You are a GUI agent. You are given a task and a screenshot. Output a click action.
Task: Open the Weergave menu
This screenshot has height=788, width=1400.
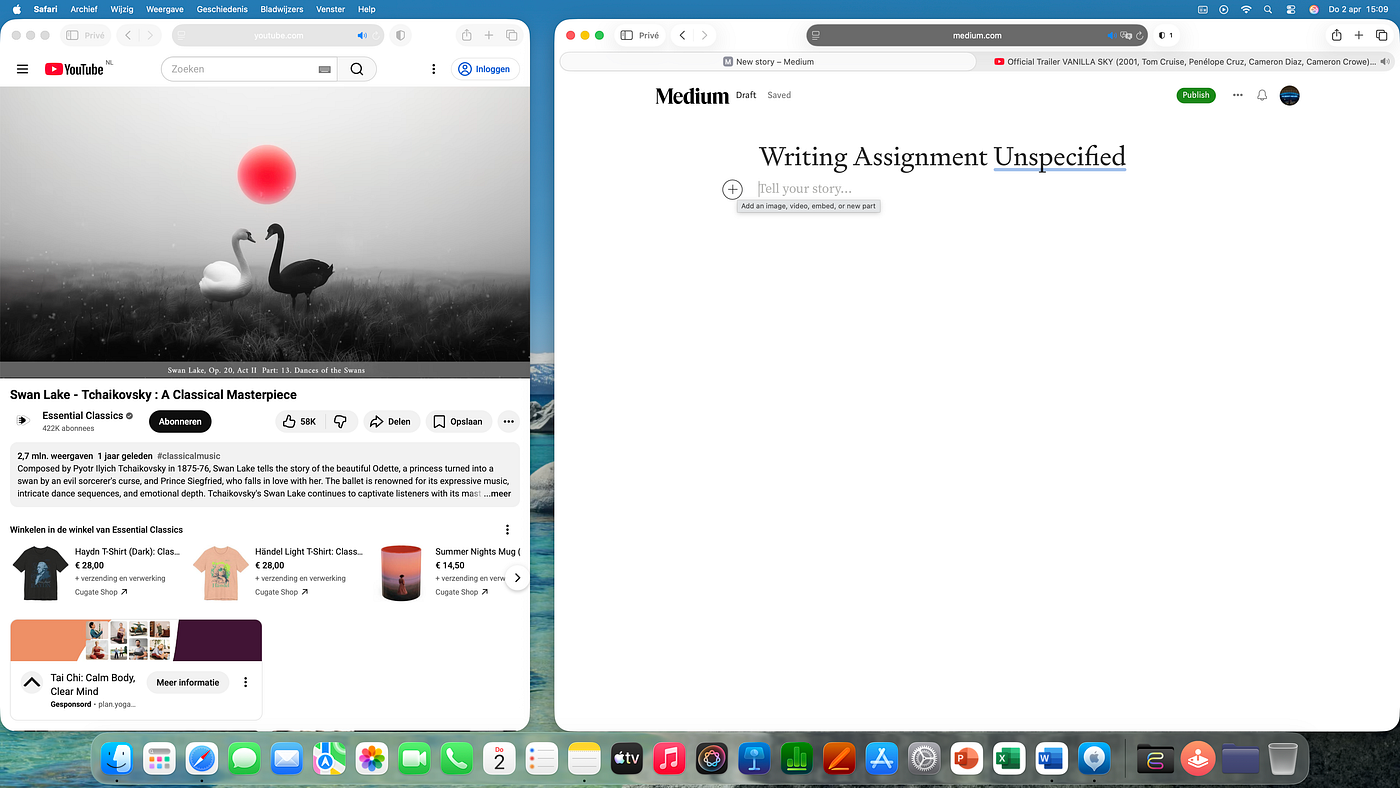pyautogui.click(x=163, y=9)
